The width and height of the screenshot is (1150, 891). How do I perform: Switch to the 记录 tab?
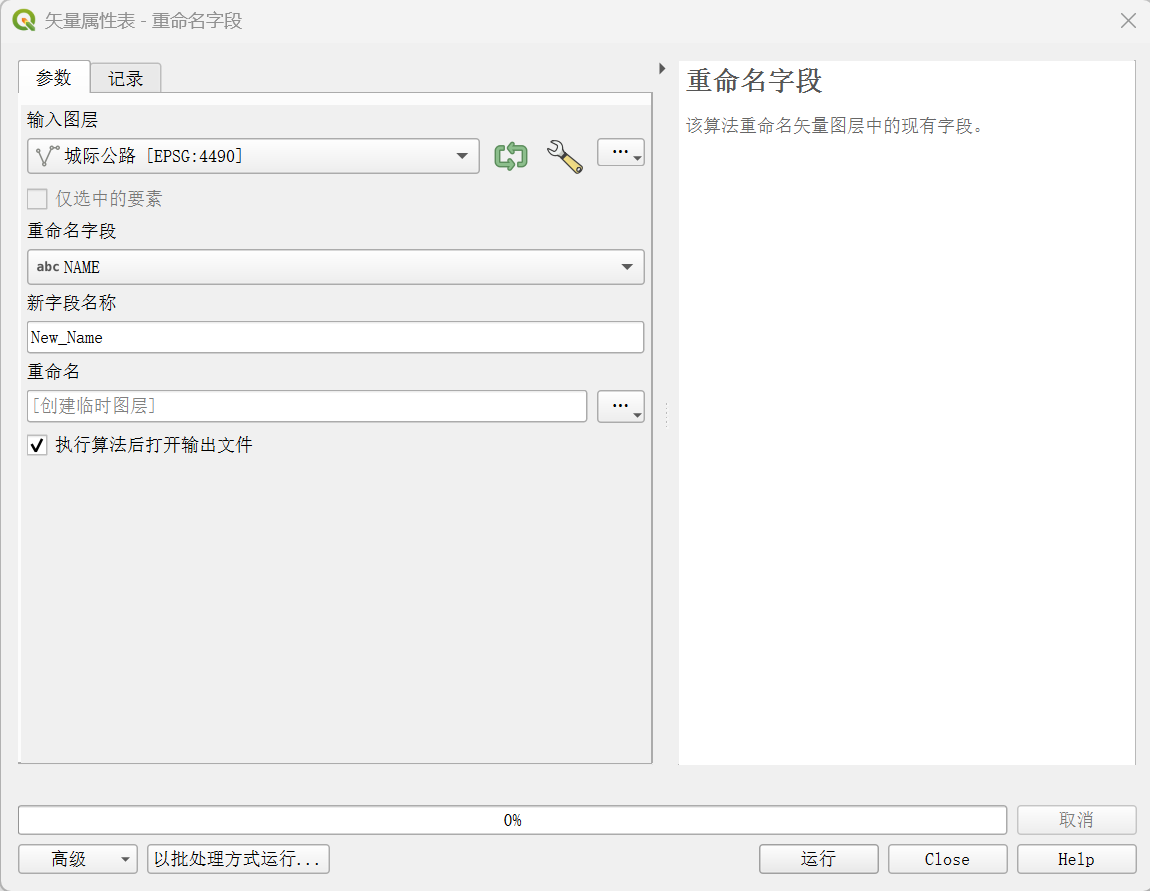coord(126,78)
